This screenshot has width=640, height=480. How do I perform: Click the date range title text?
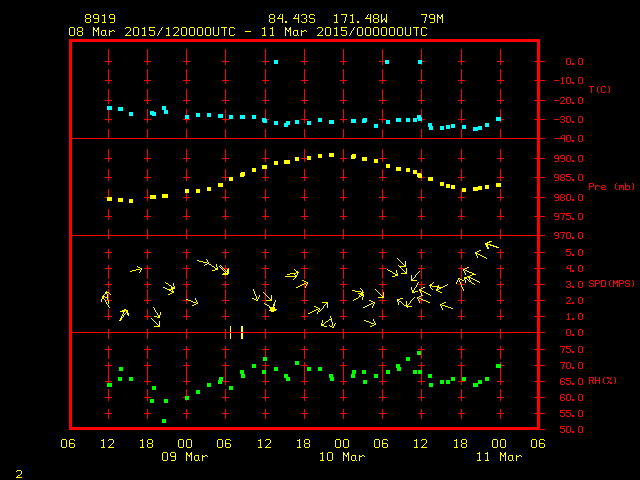pos(247,32)
